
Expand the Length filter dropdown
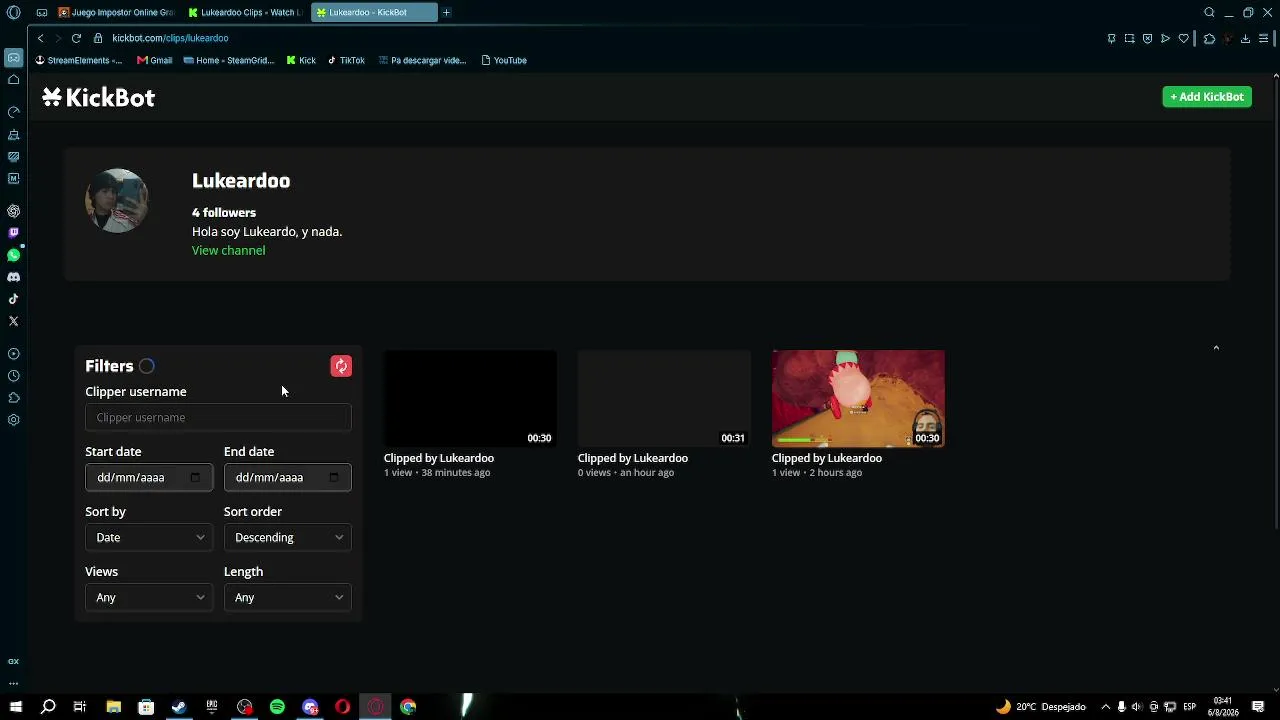pyautogui.click(x=288, y=598)
